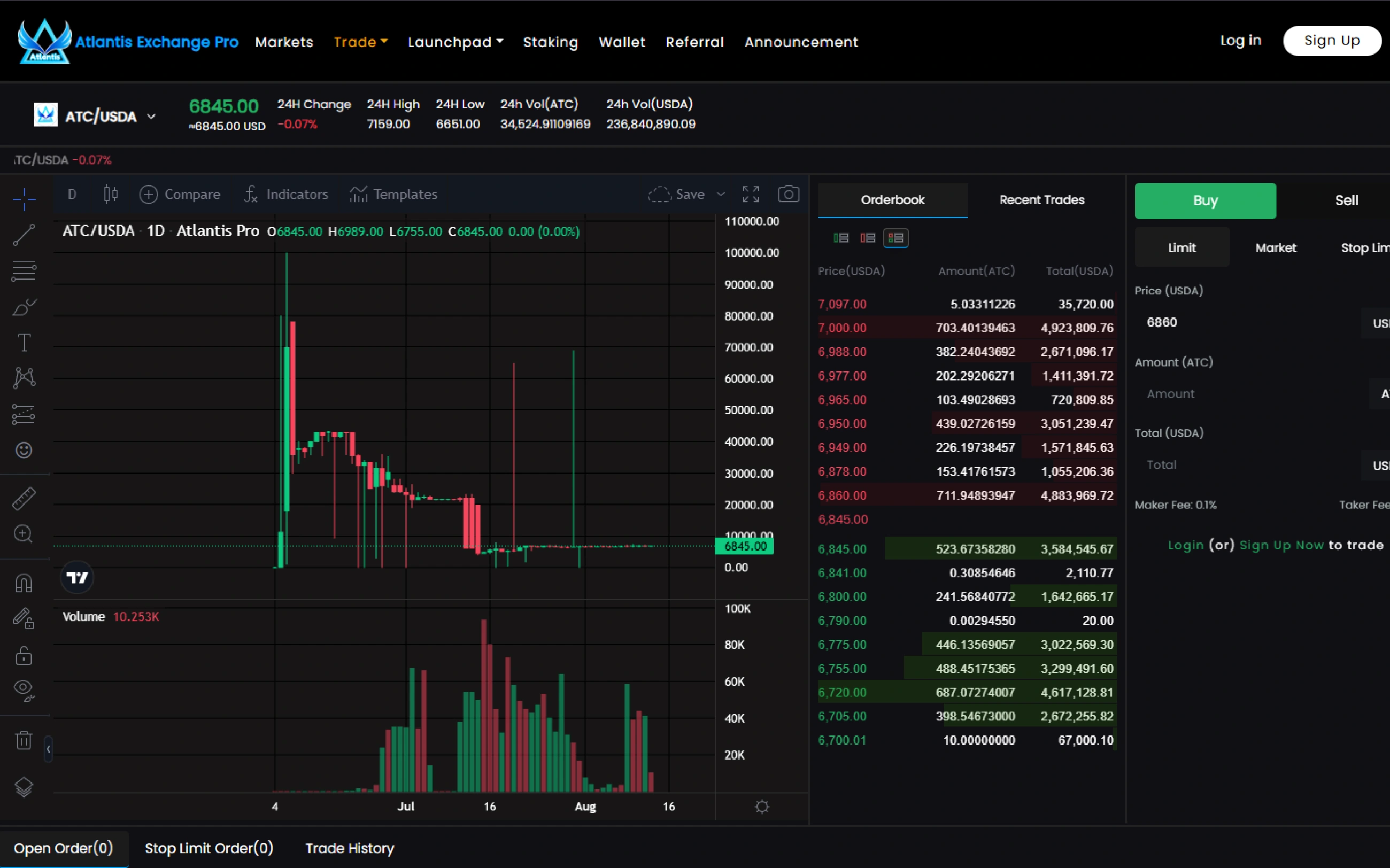Click the Sign Up button
Viewport: 1390px width, 868px height.
point(1332,40)
